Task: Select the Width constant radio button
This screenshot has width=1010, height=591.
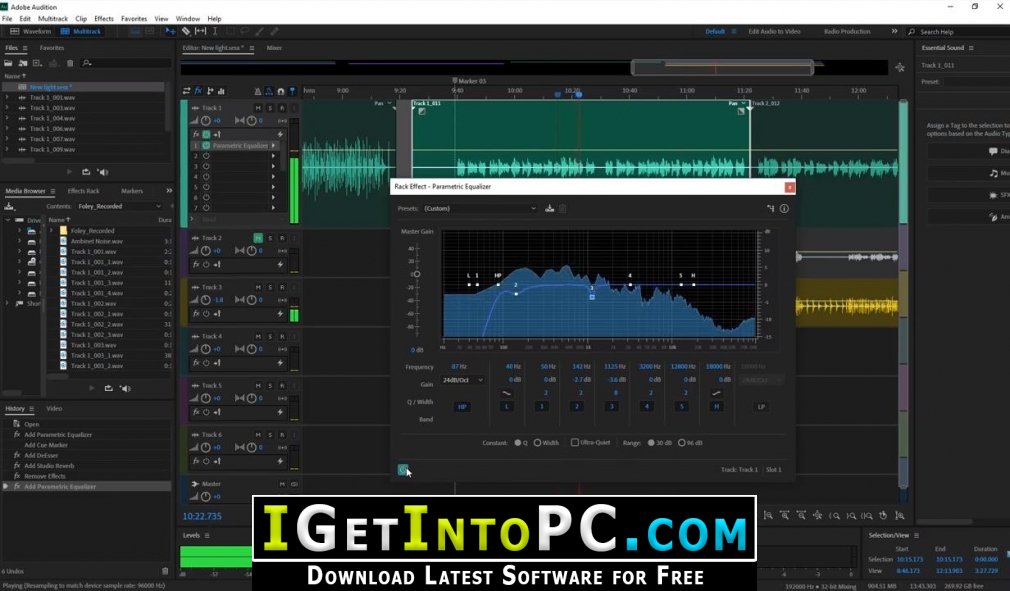Action: point(537,443)
